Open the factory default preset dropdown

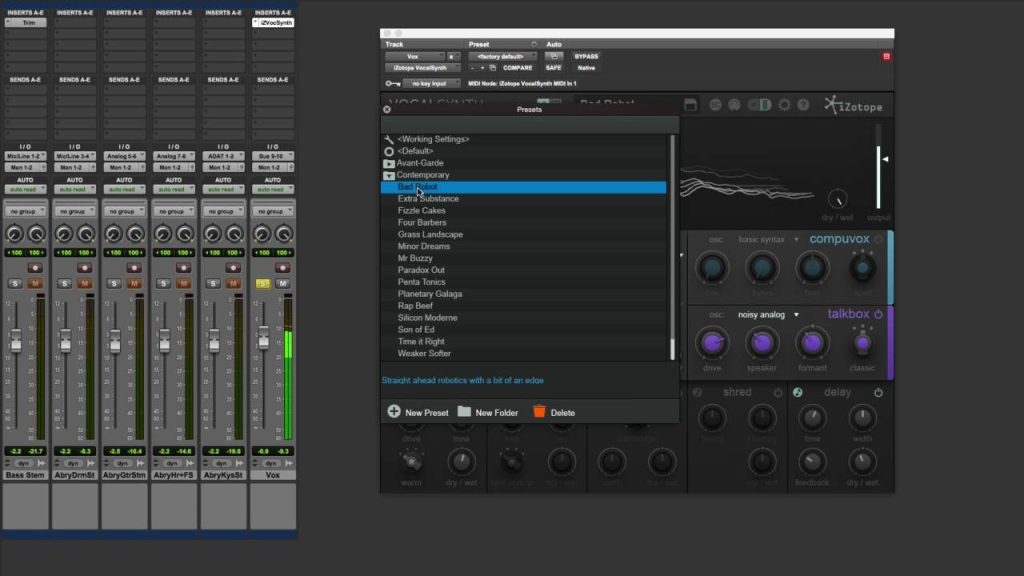[x=502, y=57]
